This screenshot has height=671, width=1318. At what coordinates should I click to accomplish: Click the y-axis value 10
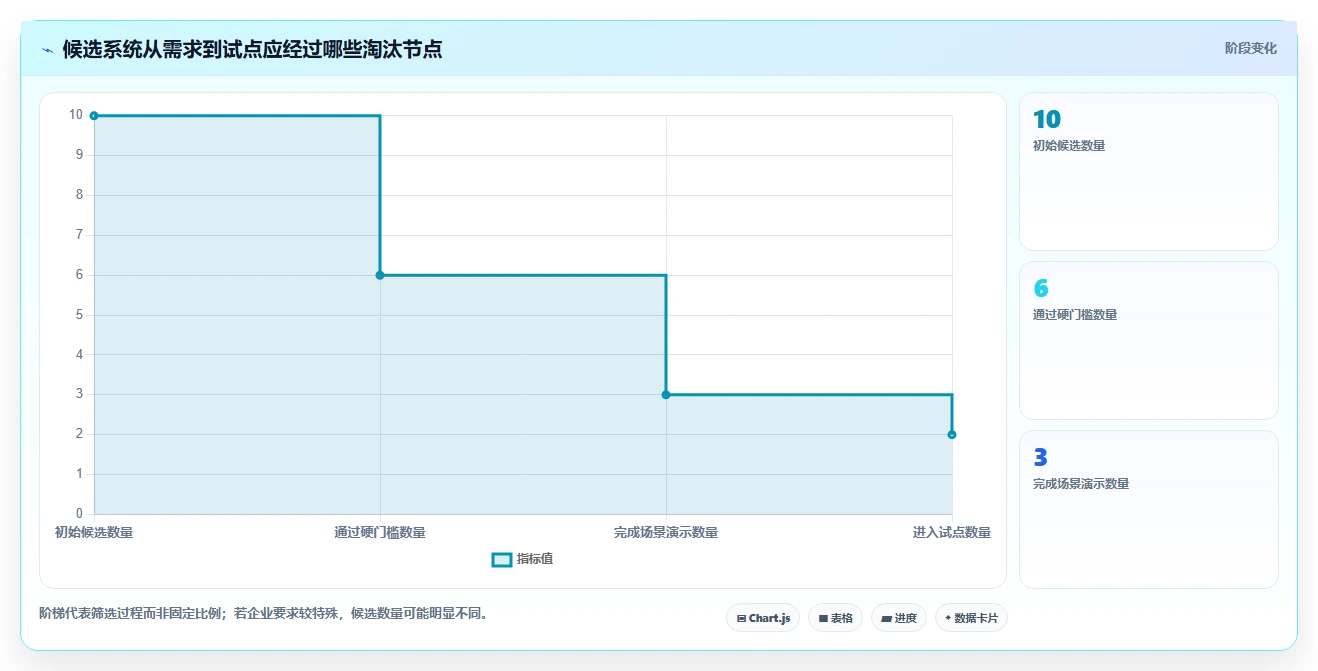point(76,115)
